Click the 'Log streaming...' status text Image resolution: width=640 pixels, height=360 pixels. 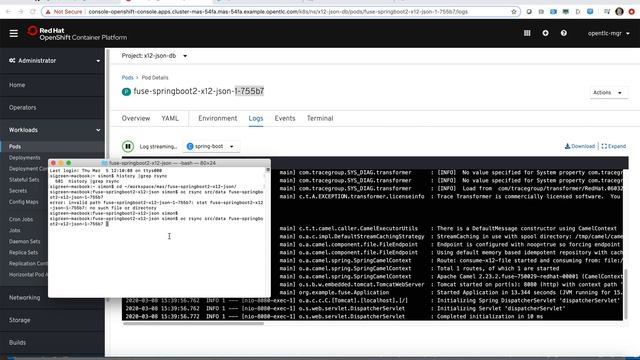tap(158, 147)
